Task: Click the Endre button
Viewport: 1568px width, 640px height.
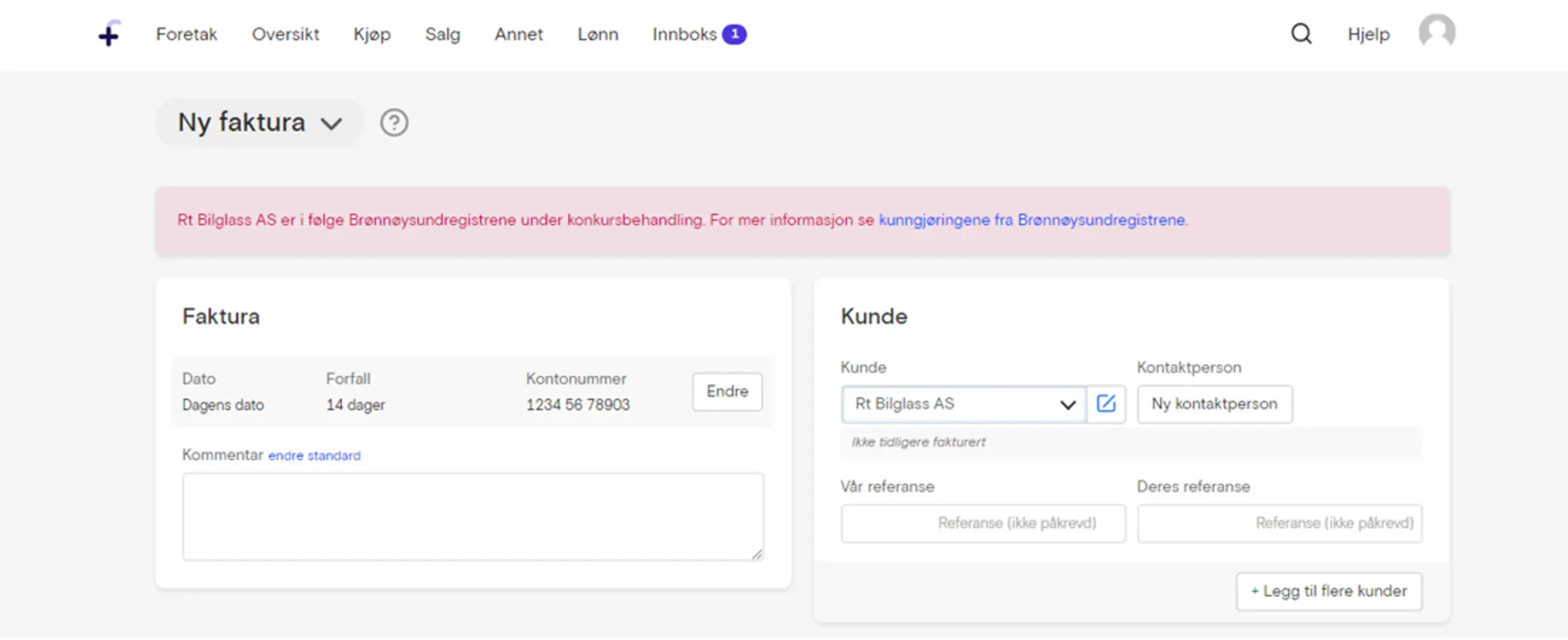Action: pyautogui.click(x=727, y=392)
